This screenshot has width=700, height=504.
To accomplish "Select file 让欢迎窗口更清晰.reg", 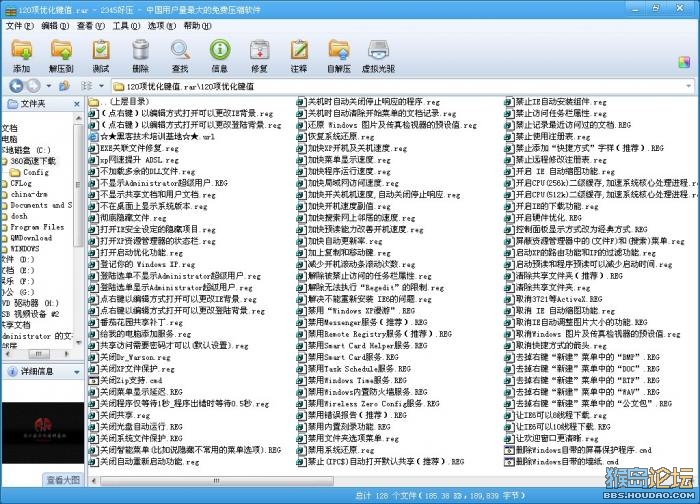I will click(x=552, y=438).
